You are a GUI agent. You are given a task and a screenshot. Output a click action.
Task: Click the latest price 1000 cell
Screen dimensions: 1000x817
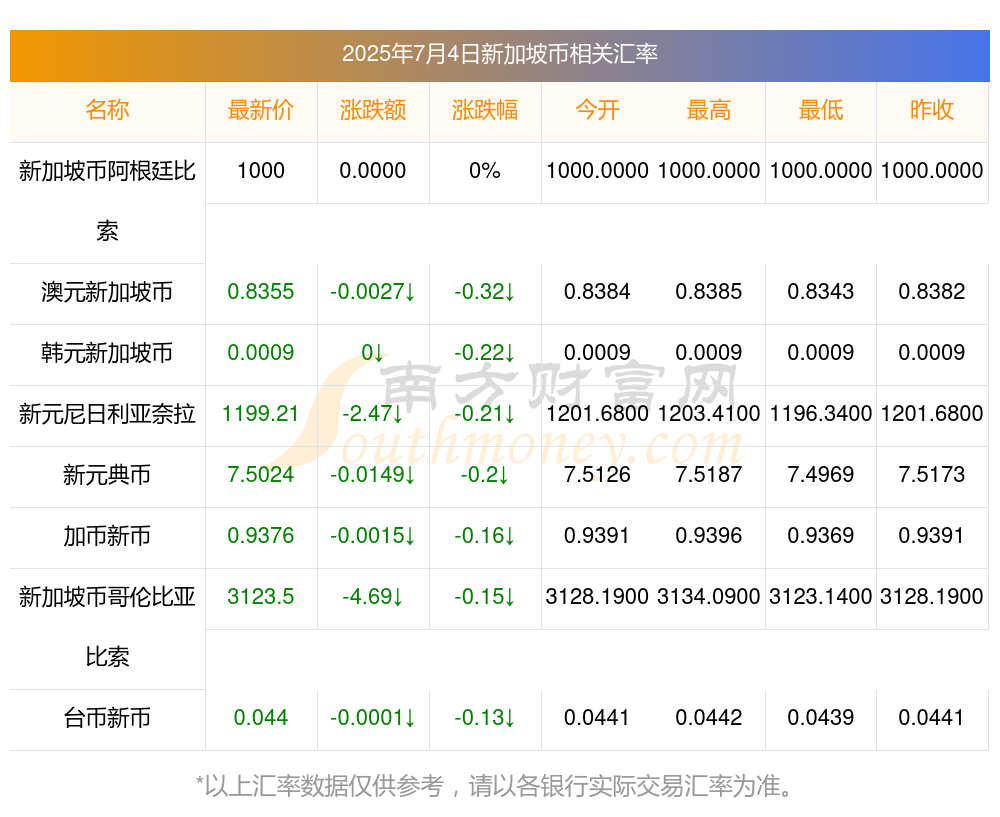tap(261, 171)
